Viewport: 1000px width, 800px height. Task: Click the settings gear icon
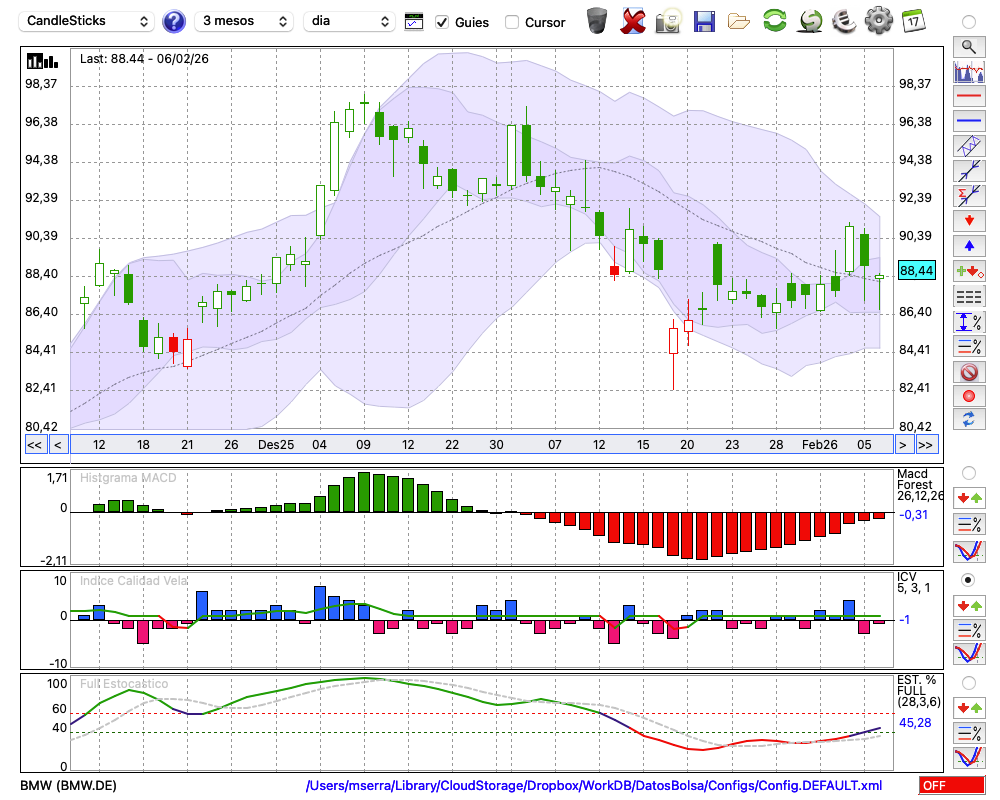click(878, 21)
